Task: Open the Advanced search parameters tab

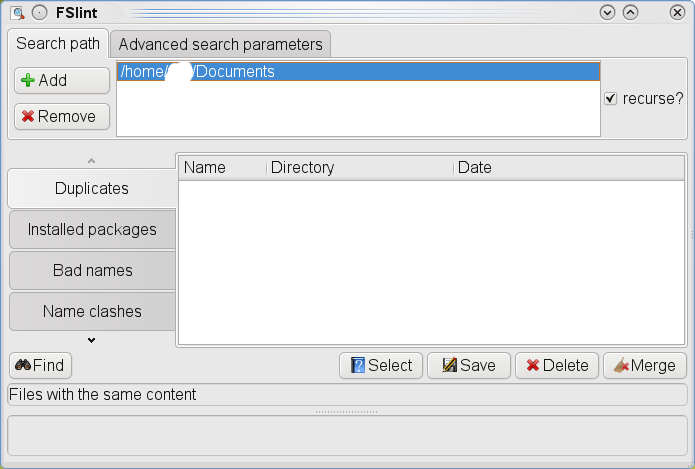Action: pos(220,44)
